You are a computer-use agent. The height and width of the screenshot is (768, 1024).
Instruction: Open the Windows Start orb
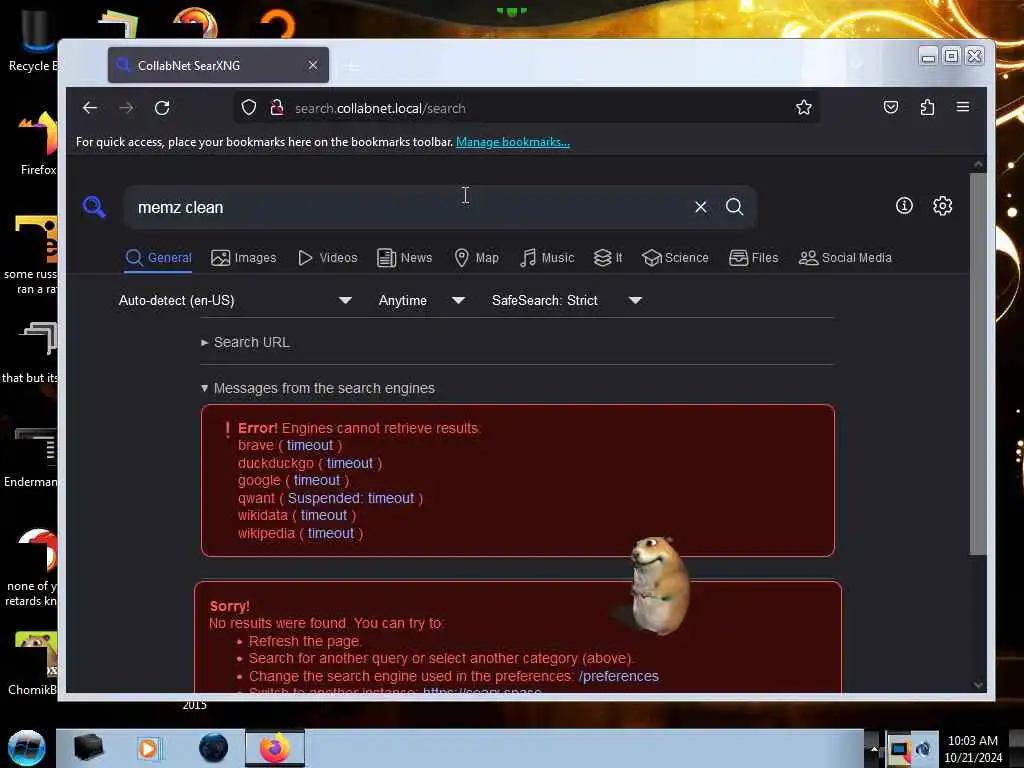27,748
